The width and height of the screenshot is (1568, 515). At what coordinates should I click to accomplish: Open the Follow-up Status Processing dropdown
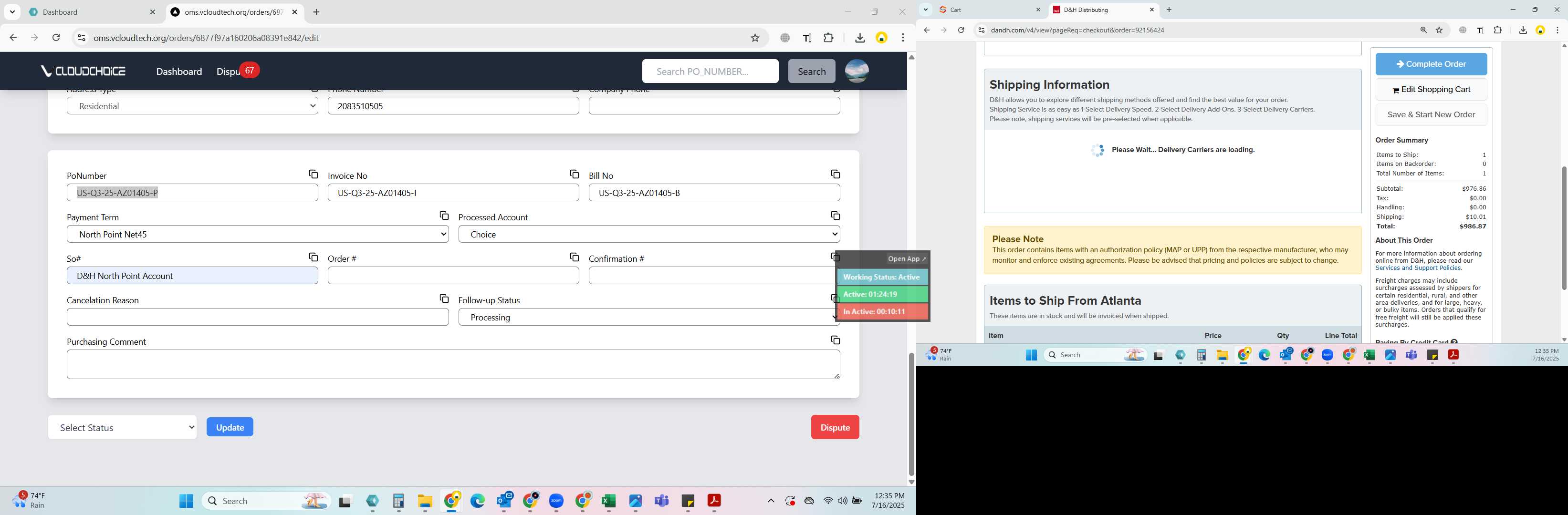pyautogui.click(x=649, y=318)
